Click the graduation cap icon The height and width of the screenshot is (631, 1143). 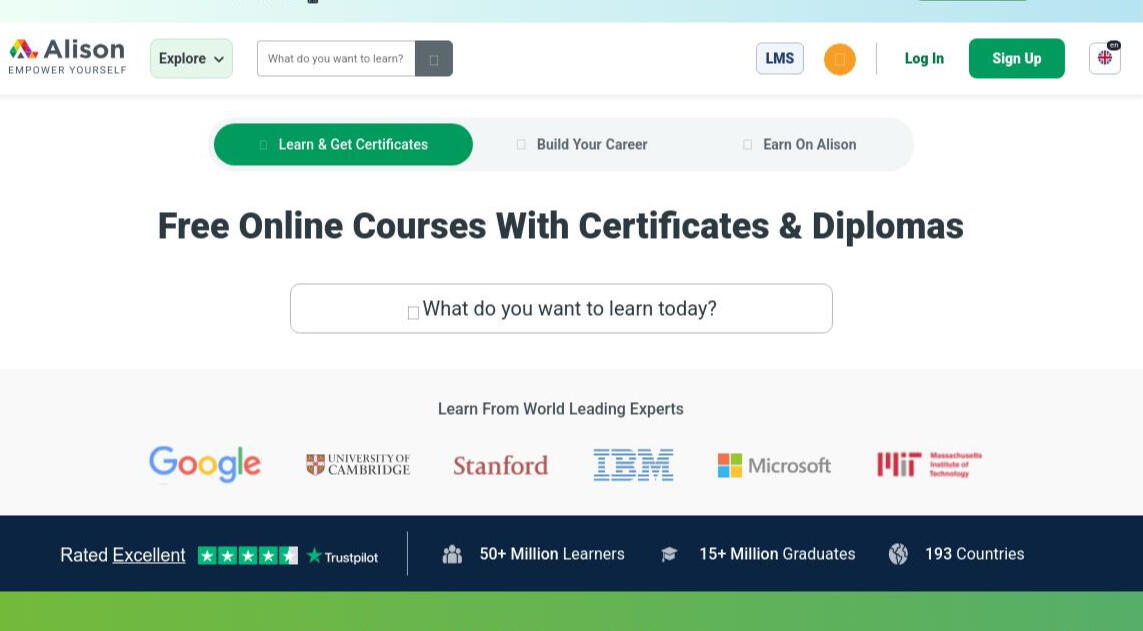click(669, 554)
